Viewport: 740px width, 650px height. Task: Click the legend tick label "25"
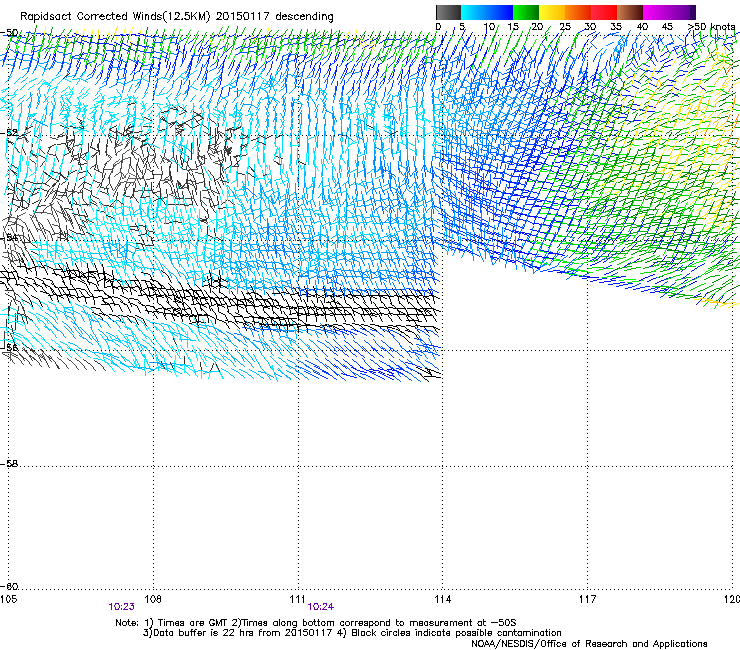[x=565, y=27]
